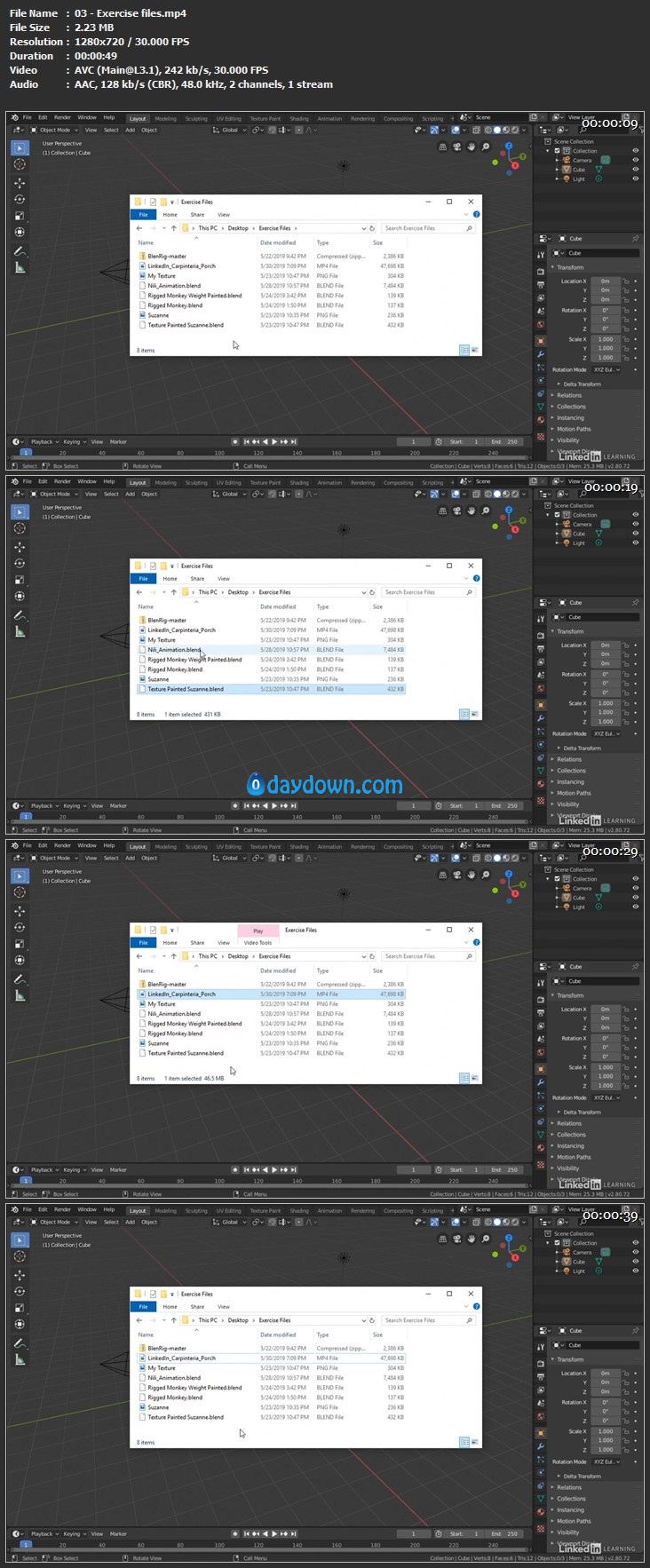
Task: Click camera view icon in the 00:00:19 frame viewport
Action: click(x=457, y=511)
